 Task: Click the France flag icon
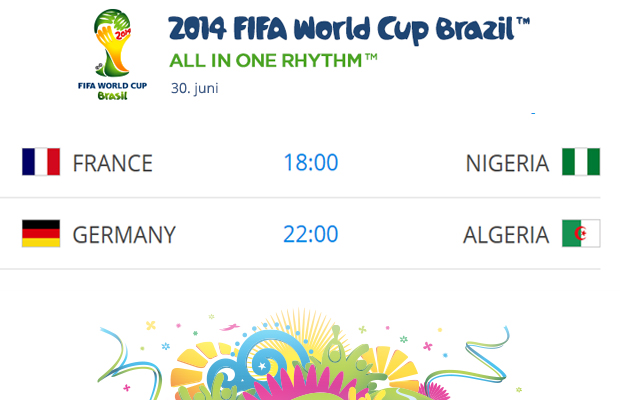coord(41,162)
